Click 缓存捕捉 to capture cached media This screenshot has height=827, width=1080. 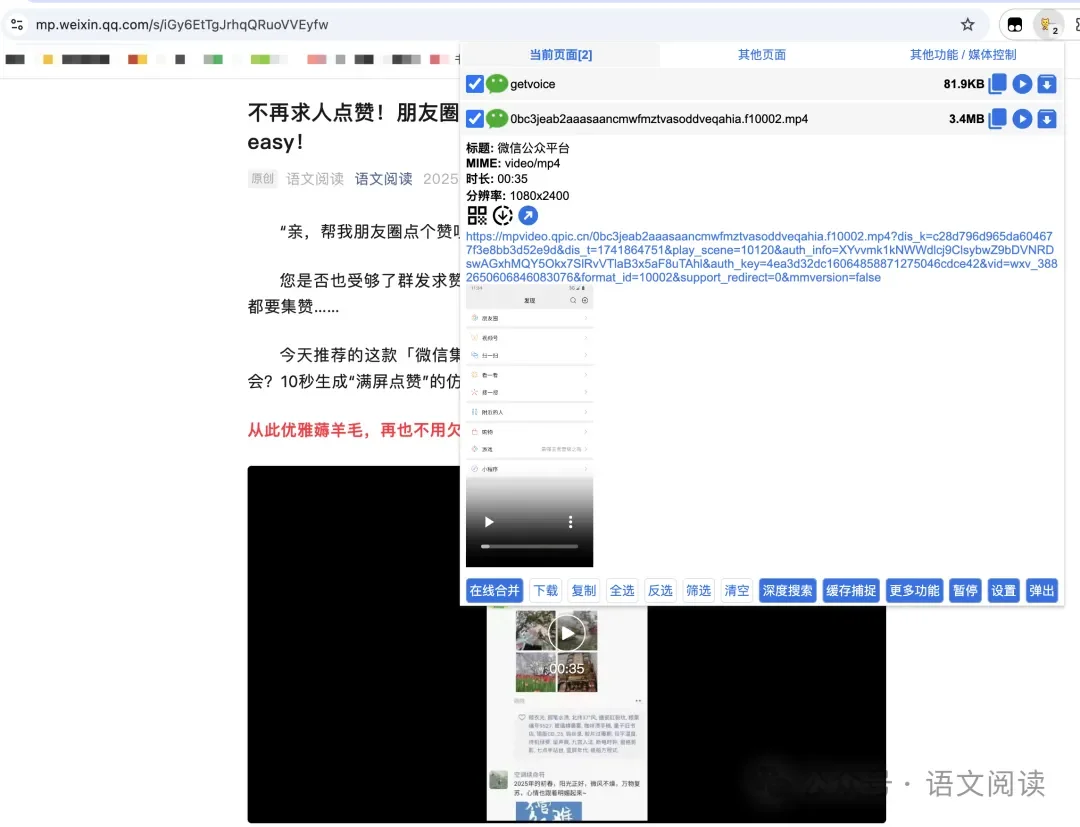(x=850, y=590)
